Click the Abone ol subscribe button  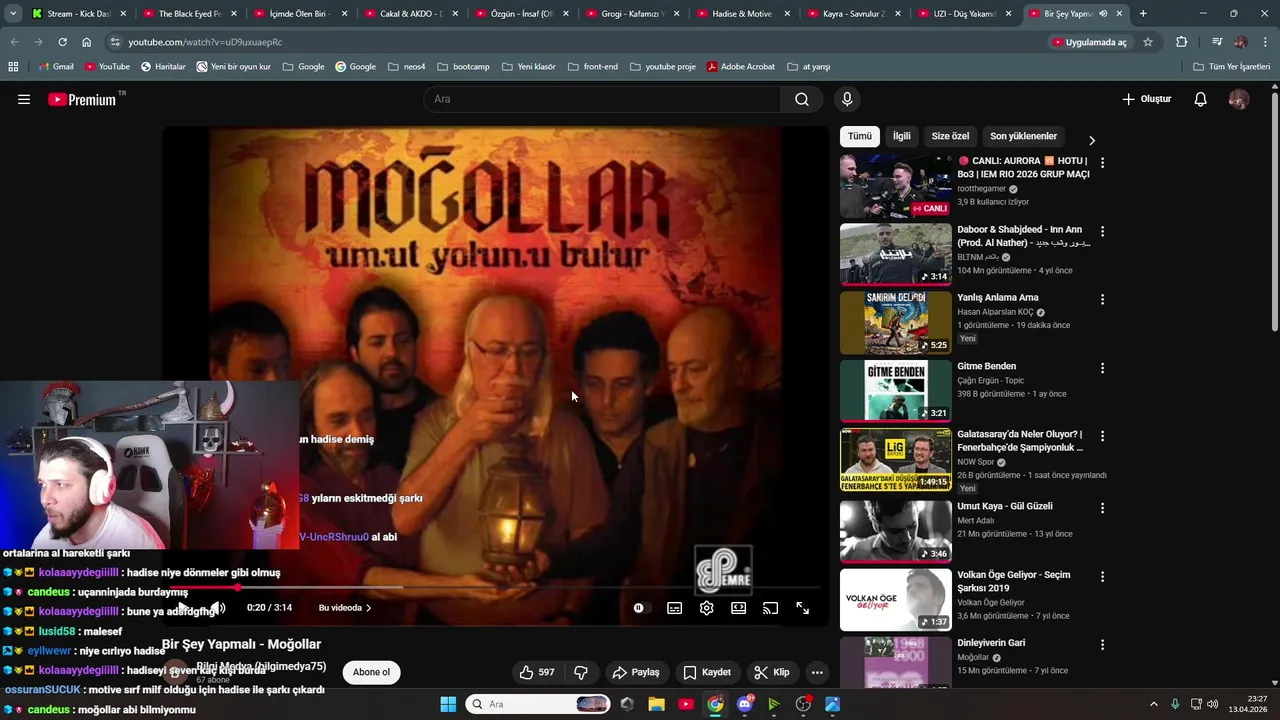[371, 672]
